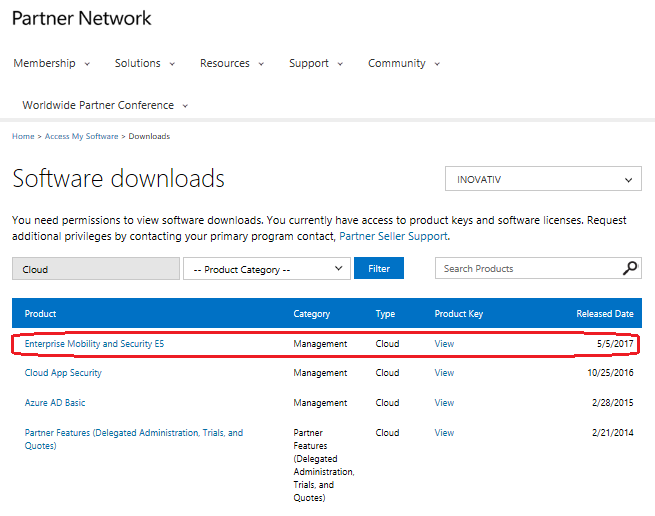The width and height of the screenshot is (655, 516).
Task: Click the Cloud filter text box
Action: (95, 269)
